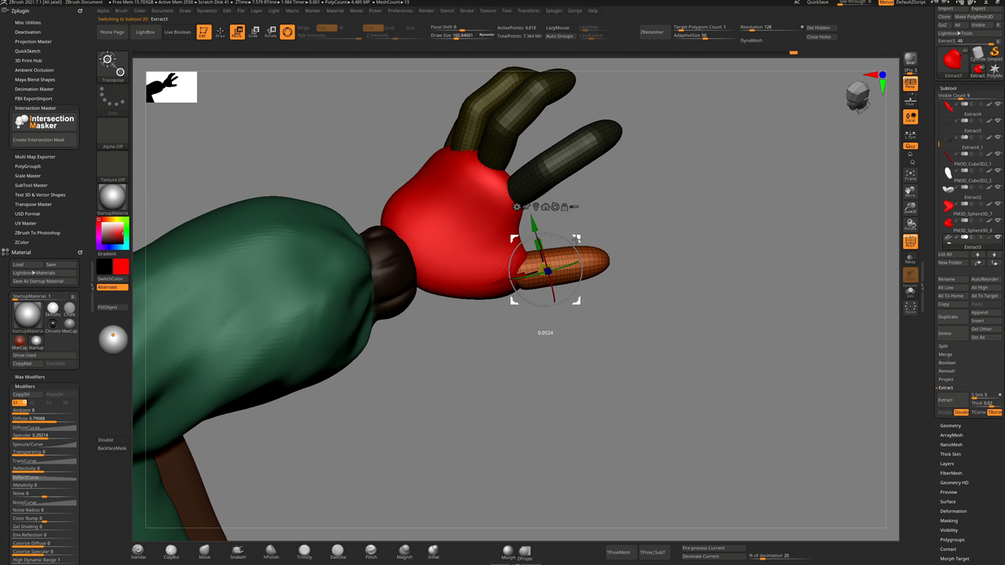Image resolution: width=1005 pixels, height=565 pixels.
Task: Toggle Perspective view button
Action: tap(910, 83)
